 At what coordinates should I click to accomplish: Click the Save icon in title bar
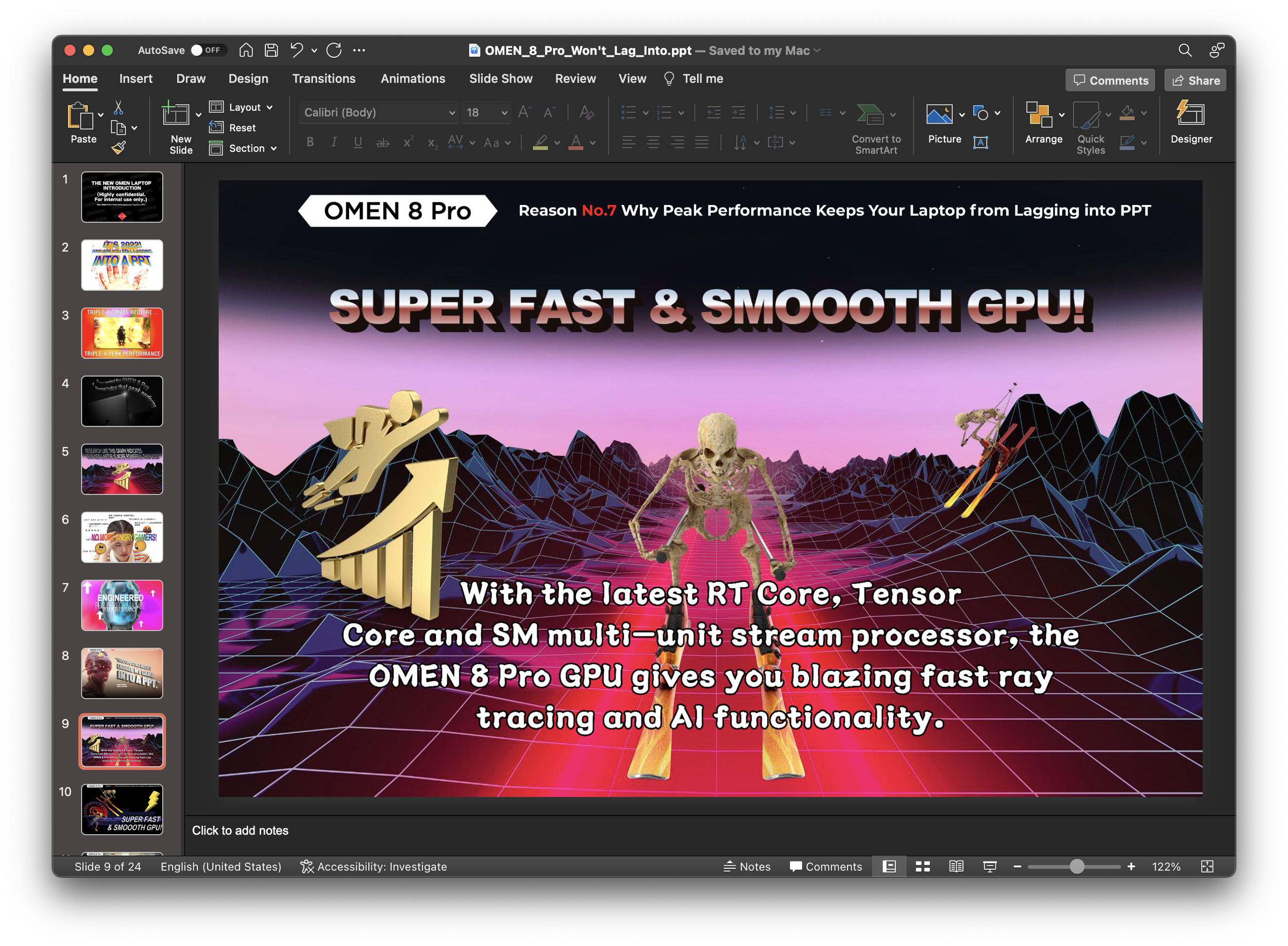(x=271, y=50)
